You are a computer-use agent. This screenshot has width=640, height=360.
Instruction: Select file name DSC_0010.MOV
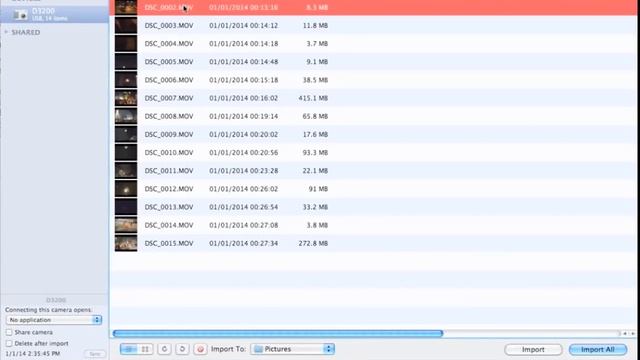point(169,153)
